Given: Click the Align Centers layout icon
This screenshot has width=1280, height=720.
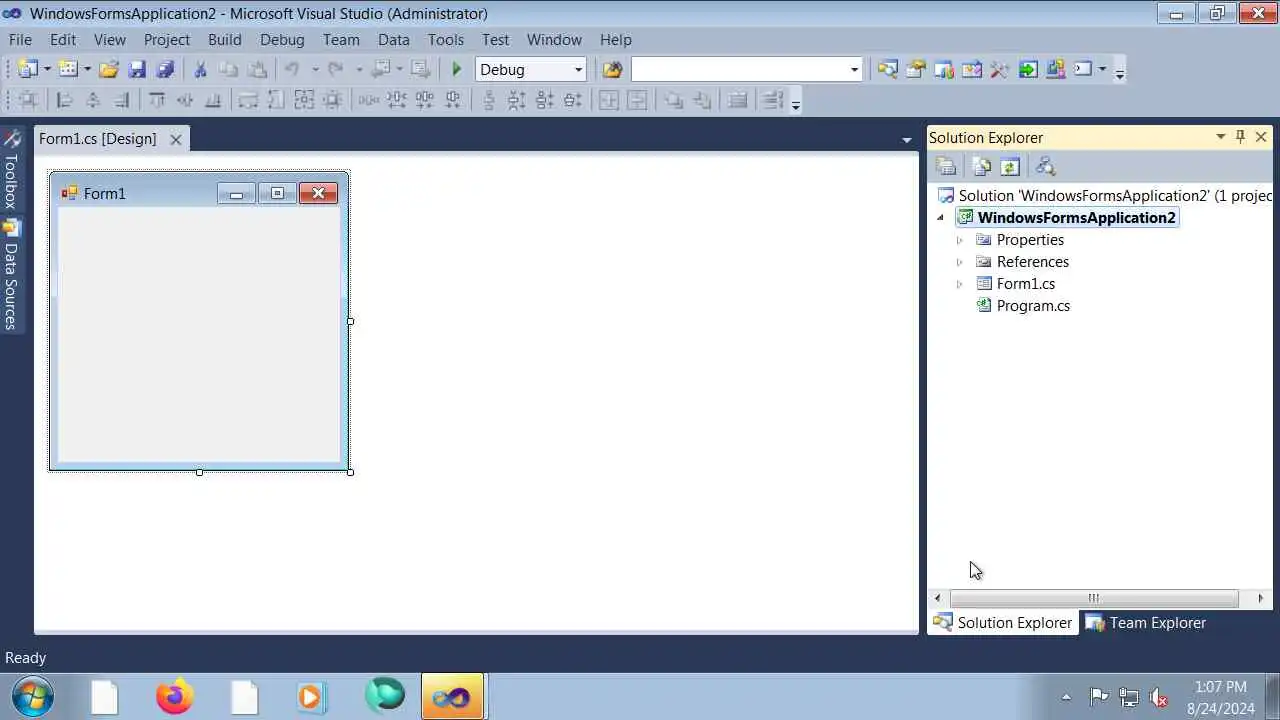Looking at the screenshot, I should click(x=93, y=100).
